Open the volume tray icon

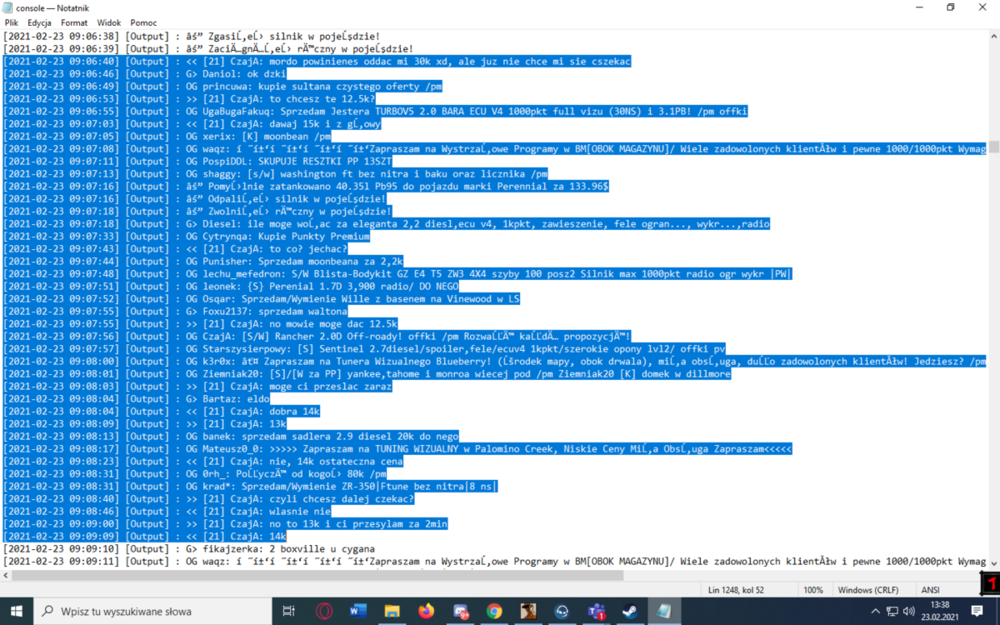tap(909, 611)
